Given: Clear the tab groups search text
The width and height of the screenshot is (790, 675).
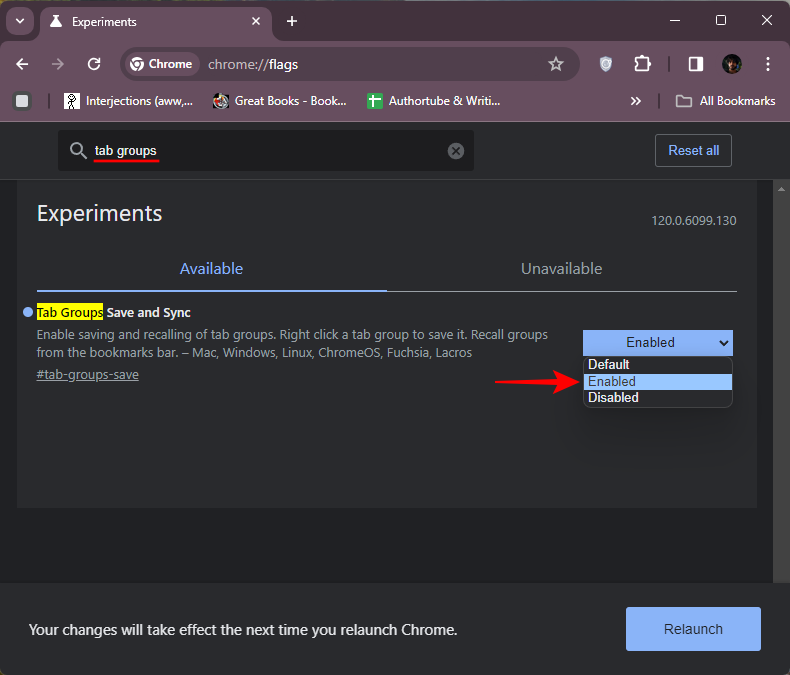Looking at the screenshot, I should coord(456,151).
